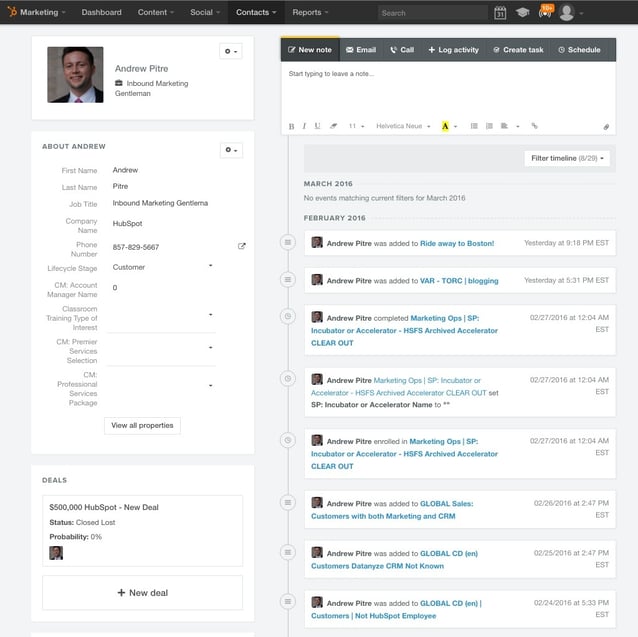Viewport: 638px width, 637px height.
Task: Click the New deal button
Action: click(142, 593)
